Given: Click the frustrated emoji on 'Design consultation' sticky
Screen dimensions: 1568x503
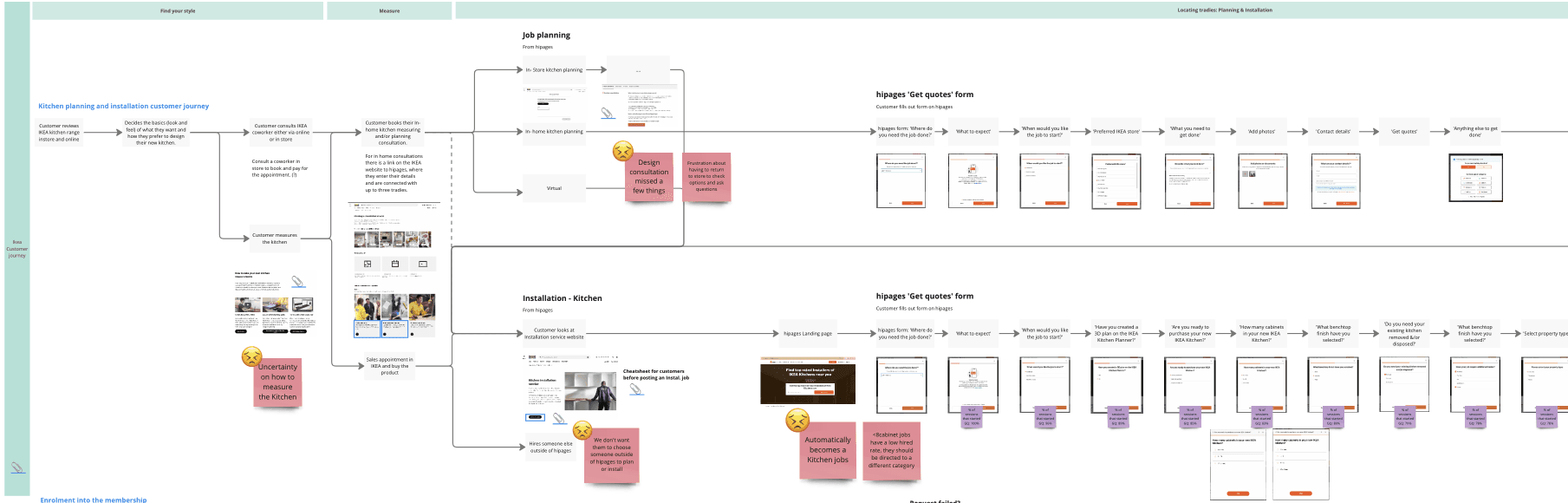Looking at the screenshot, I should click(x=622, y=151).
